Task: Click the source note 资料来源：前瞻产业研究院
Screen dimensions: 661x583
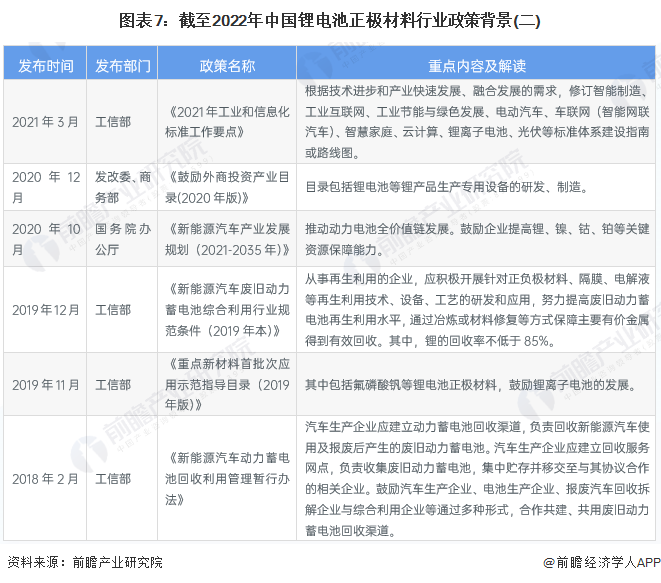Action: coord(85,562)
